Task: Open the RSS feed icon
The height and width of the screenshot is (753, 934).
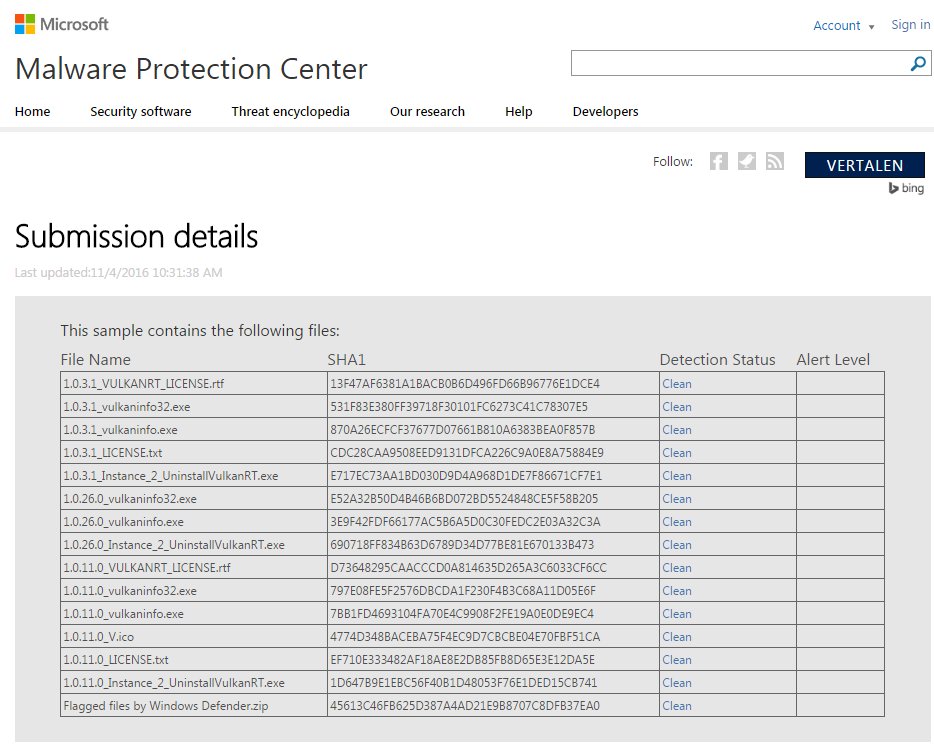Action: [774, 161]
